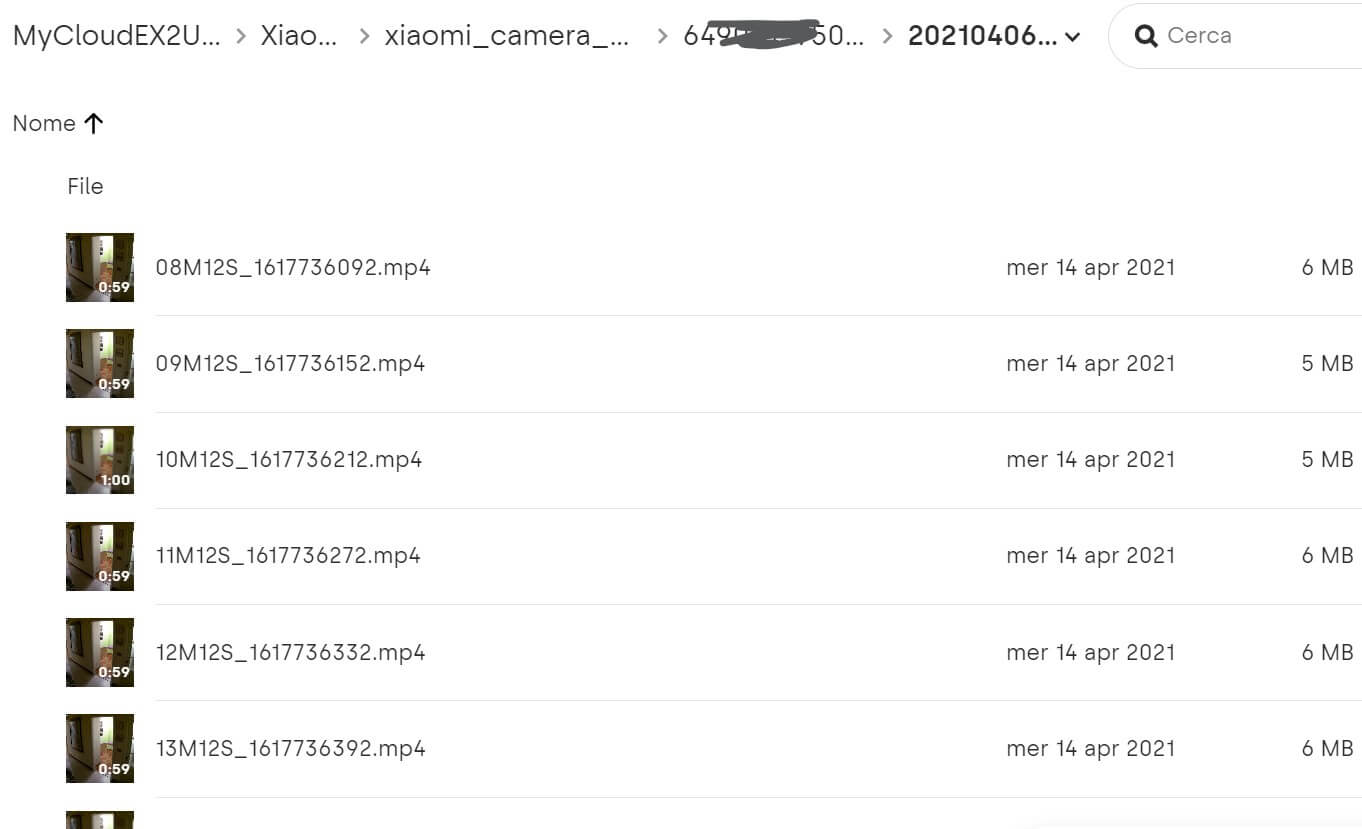
Task: Open file name 08M12S_1617736092.mp4
Action: [293, 267]
